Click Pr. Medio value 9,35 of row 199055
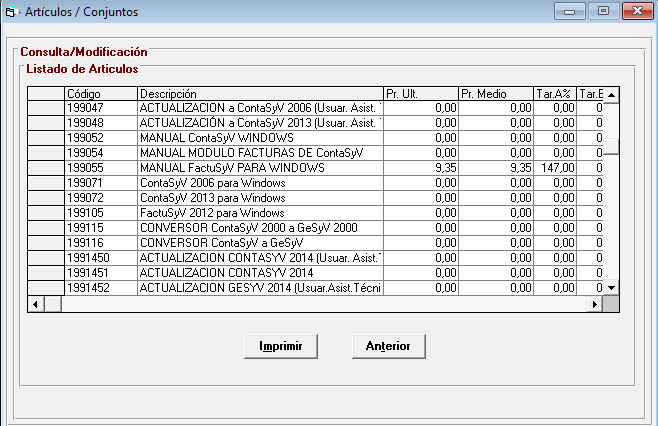Viewport: 658px width, 426px height. point(496,168)
